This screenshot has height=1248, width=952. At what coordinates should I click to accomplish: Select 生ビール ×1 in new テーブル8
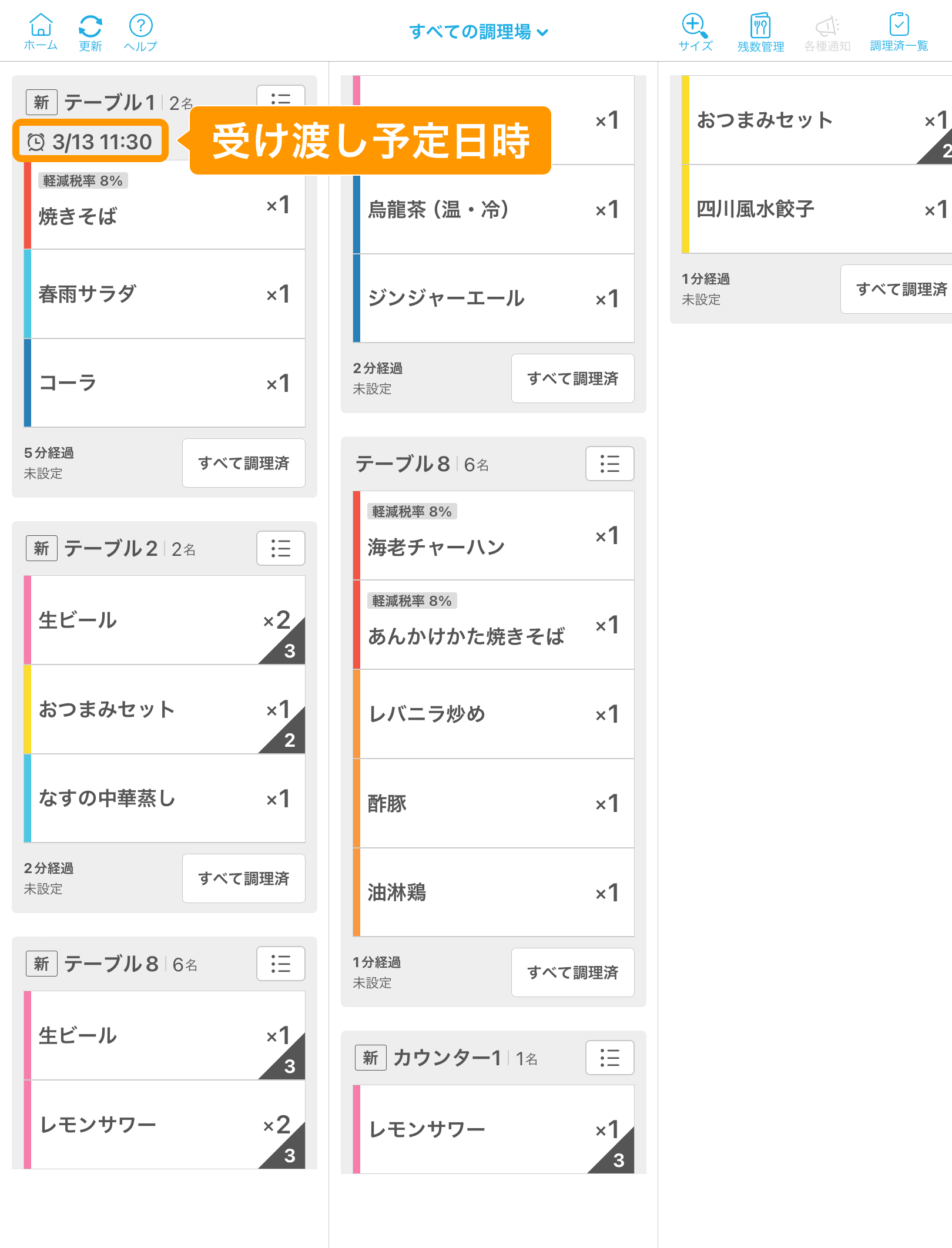tap(165, 1035)
